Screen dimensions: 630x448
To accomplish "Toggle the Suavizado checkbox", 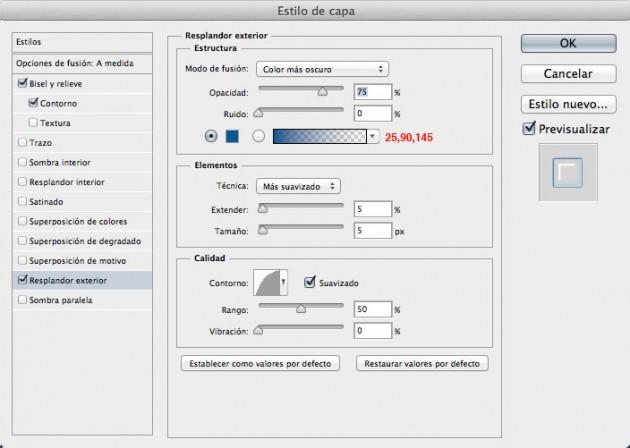I will [x=310, y=282].
